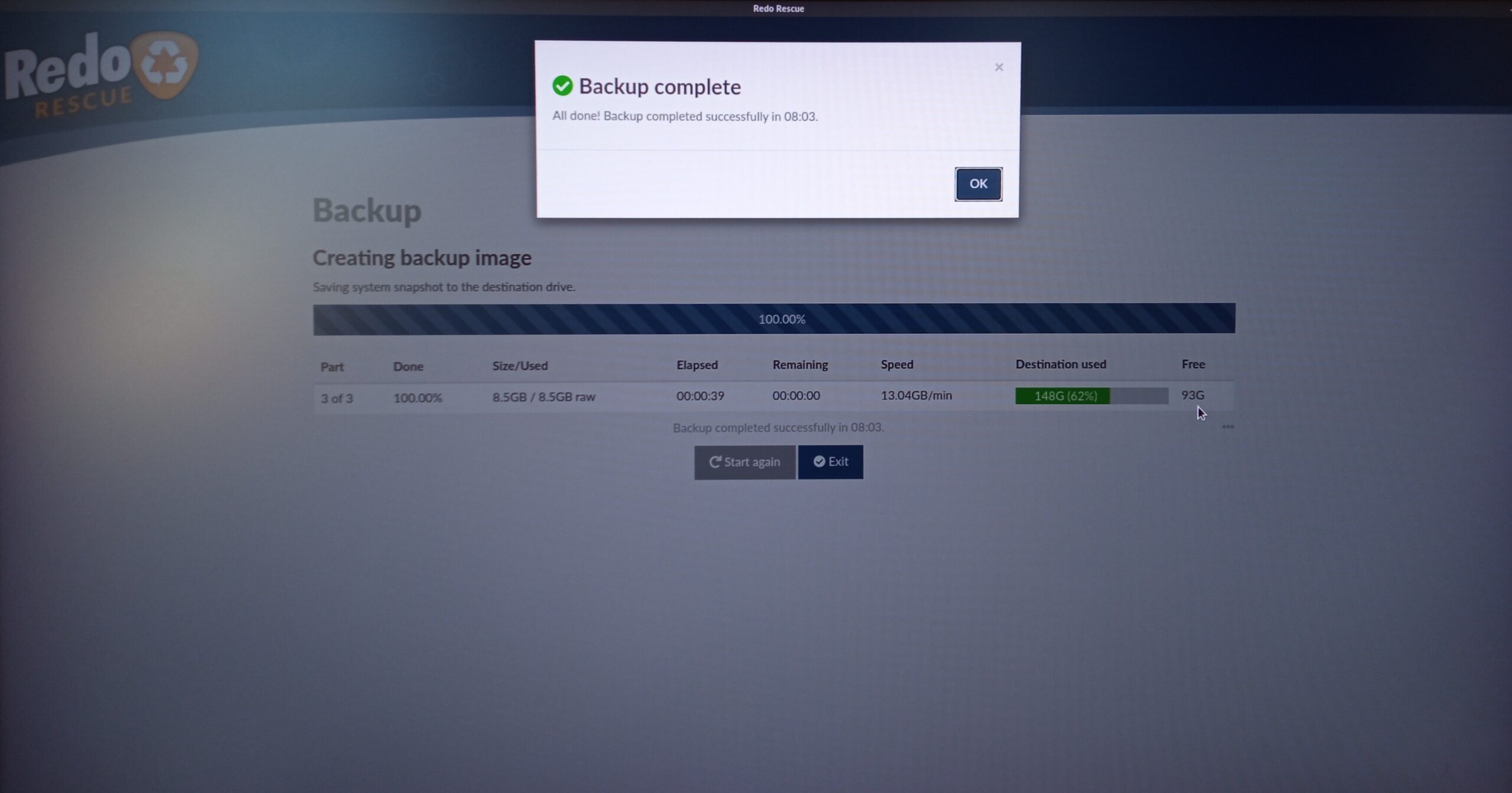Click the reload arrow icon on Start again
Image resolution: width=1512 pixels, height=793 pixels.
[x=715, y=462]
